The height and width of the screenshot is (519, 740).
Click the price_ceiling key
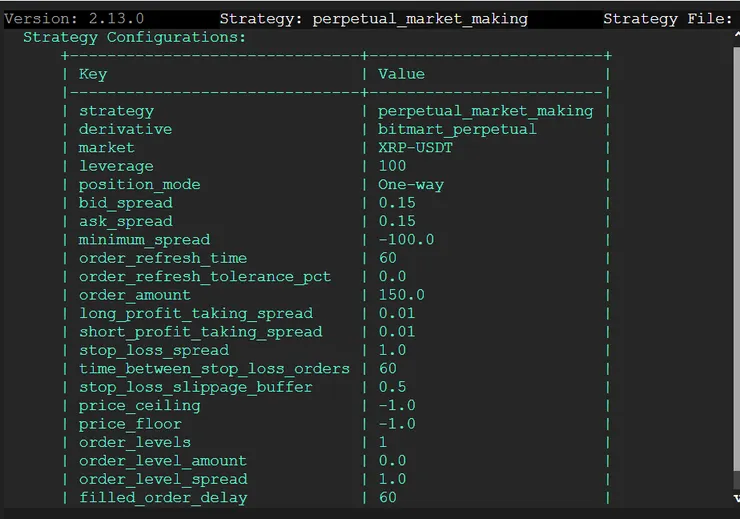pos(140,406)
